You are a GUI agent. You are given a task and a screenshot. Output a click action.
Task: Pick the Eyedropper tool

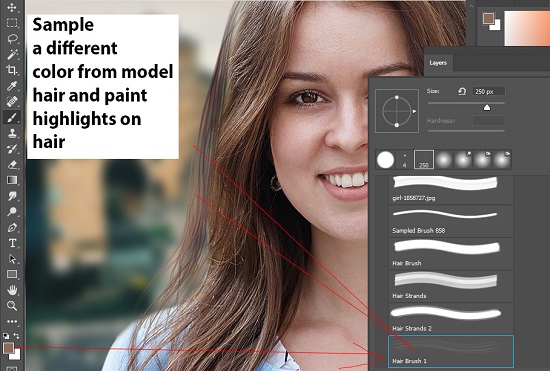click(12, 86)
